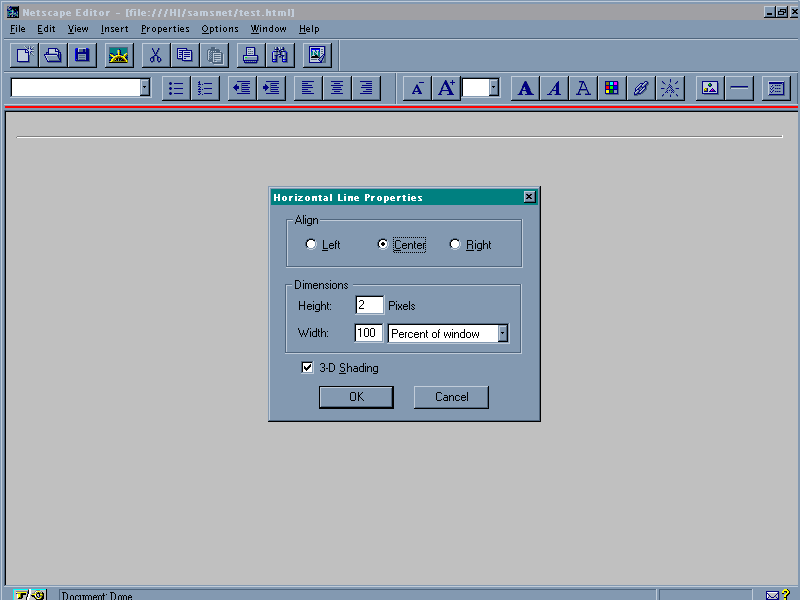Select the Left alignment radio button
800x600 pixels.
pos(311,245)
